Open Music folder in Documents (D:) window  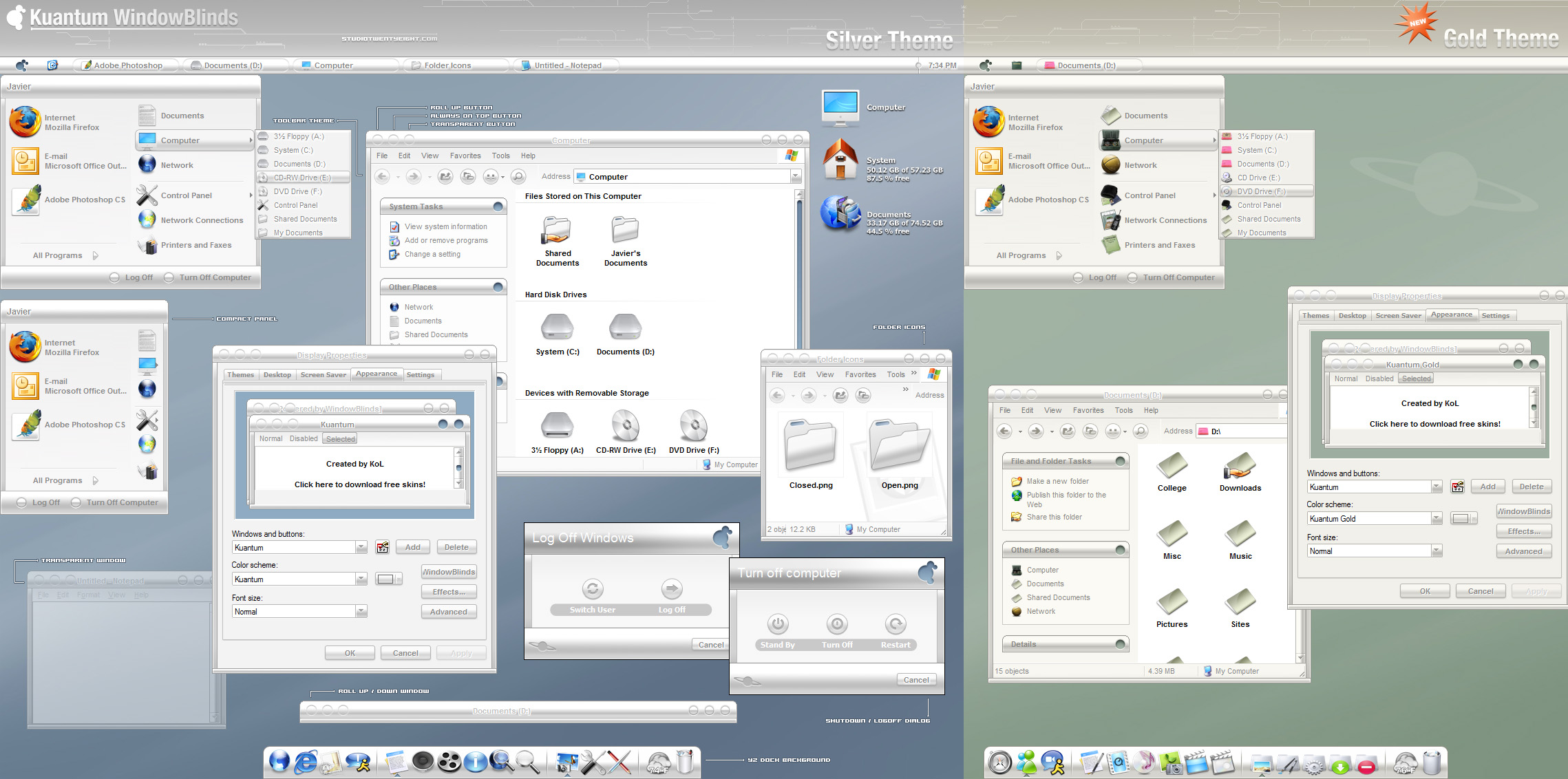click(1240, 540)
